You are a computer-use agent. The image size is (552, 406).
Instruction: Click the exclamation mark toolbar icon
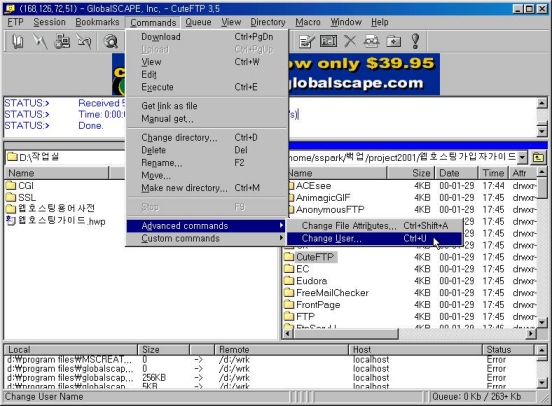(415, 41)
